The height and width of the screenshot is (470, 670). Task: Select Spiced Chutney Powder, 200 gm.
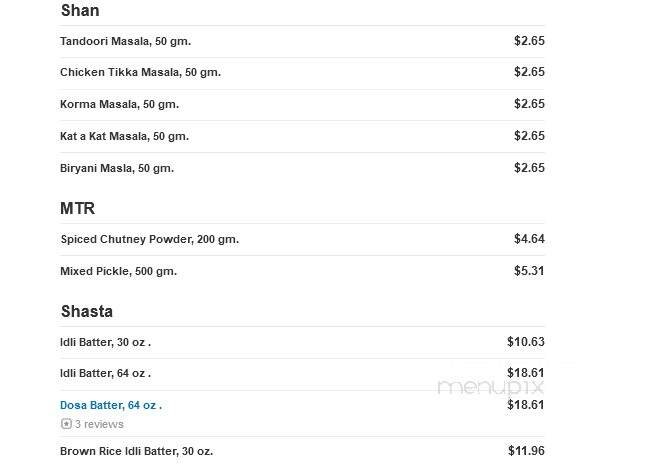tap(149, 239)
